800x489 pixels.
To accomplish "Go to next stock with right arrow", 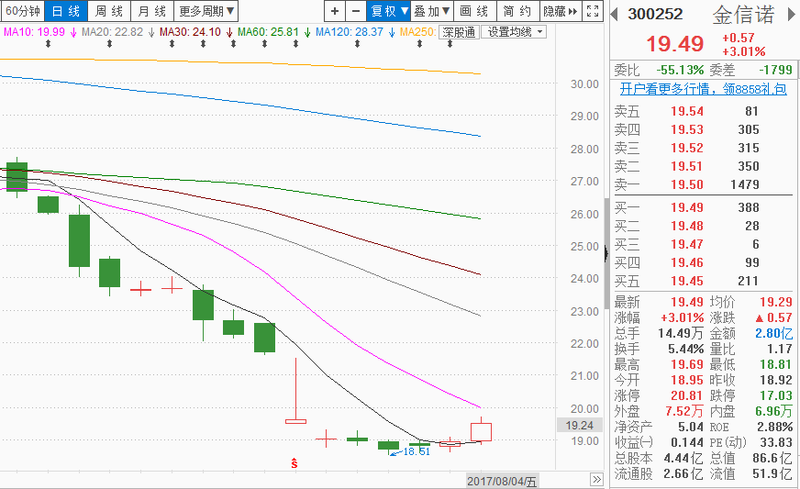I will coord(790,14).
